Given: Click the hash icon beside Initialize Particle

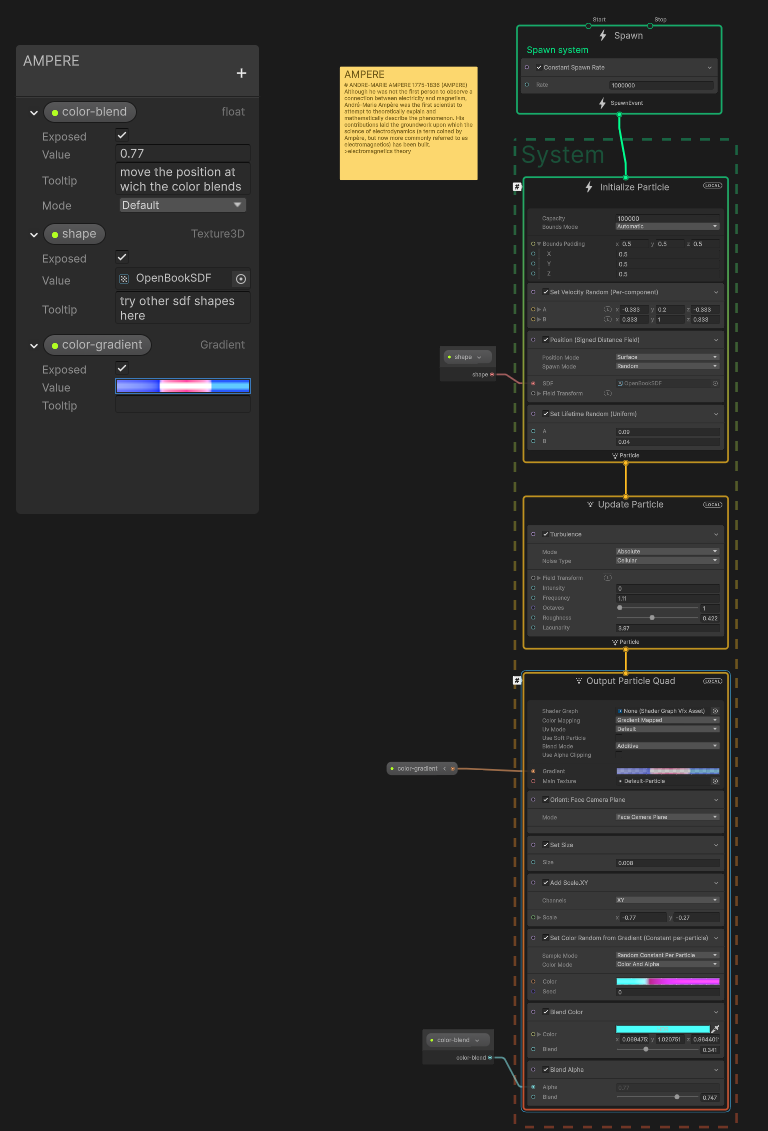Looking at the screenshot, I should (517, 187).
